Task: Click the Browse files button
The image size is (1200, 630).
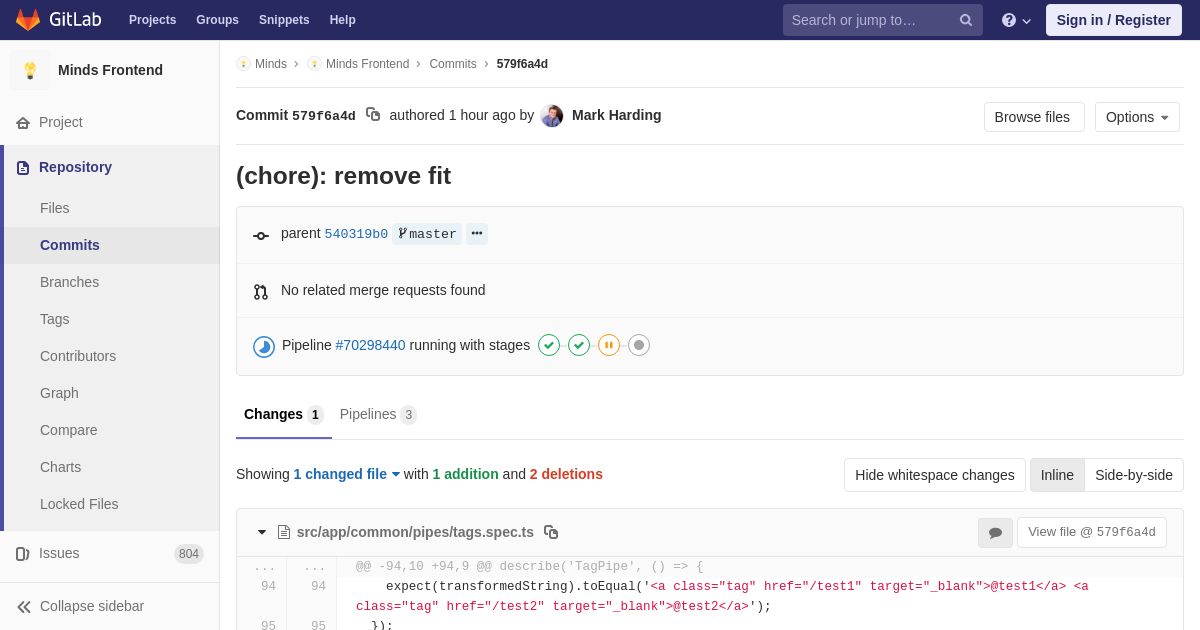Action: click(1034, 117)
